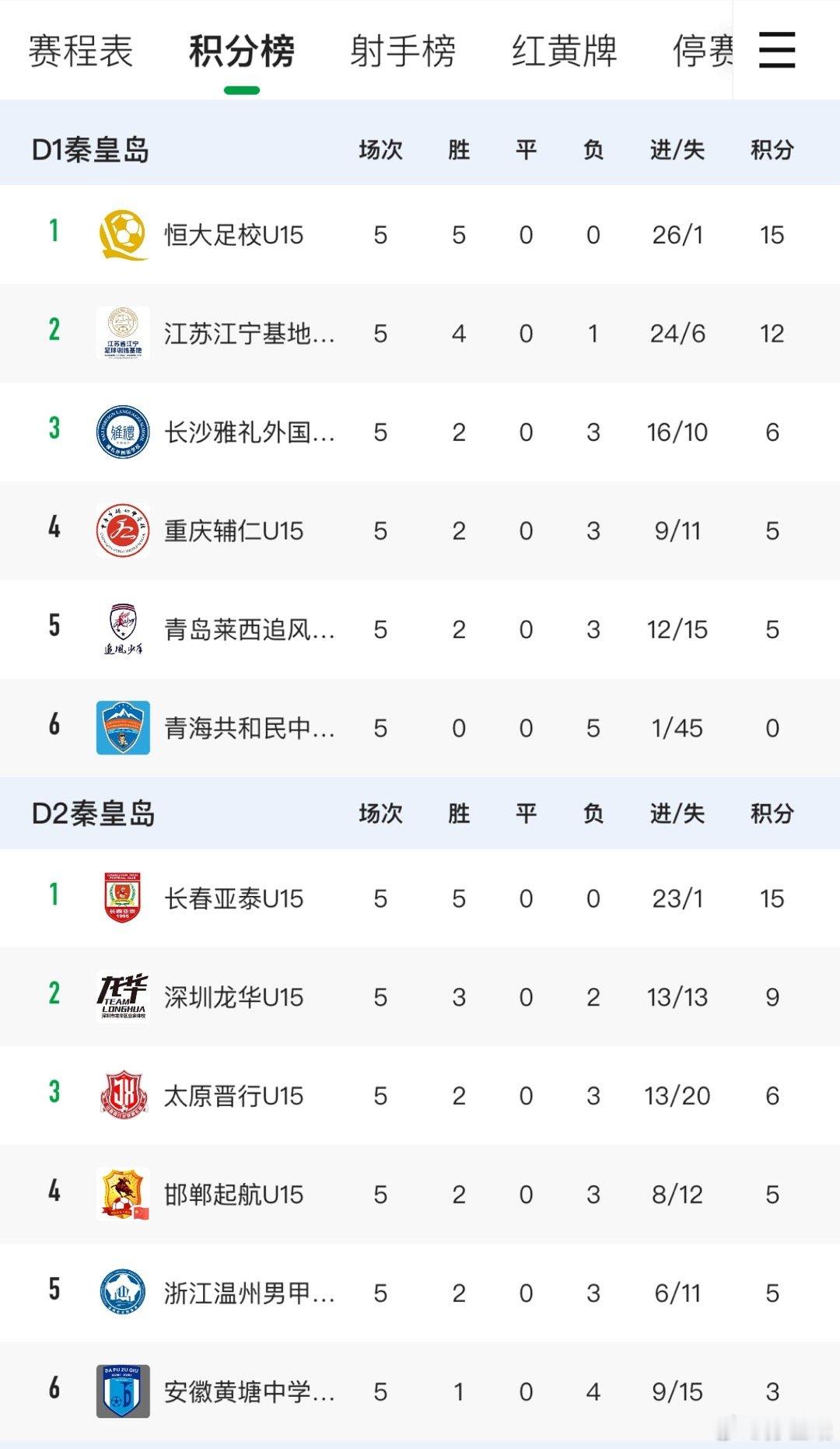This screenshot has width=840, height=1449.
Task: Tap the 长沙雅礼外国语 team crest
Action: click(123, 432)
